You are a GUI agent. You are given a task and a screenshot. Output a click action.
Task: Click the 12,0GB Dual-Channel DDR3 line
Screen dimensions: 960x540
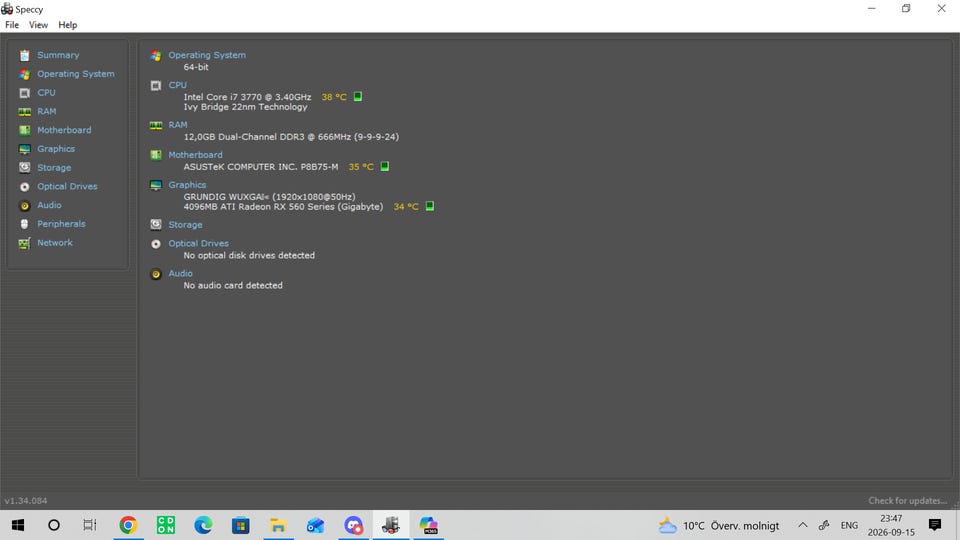(x=291, y=137)
